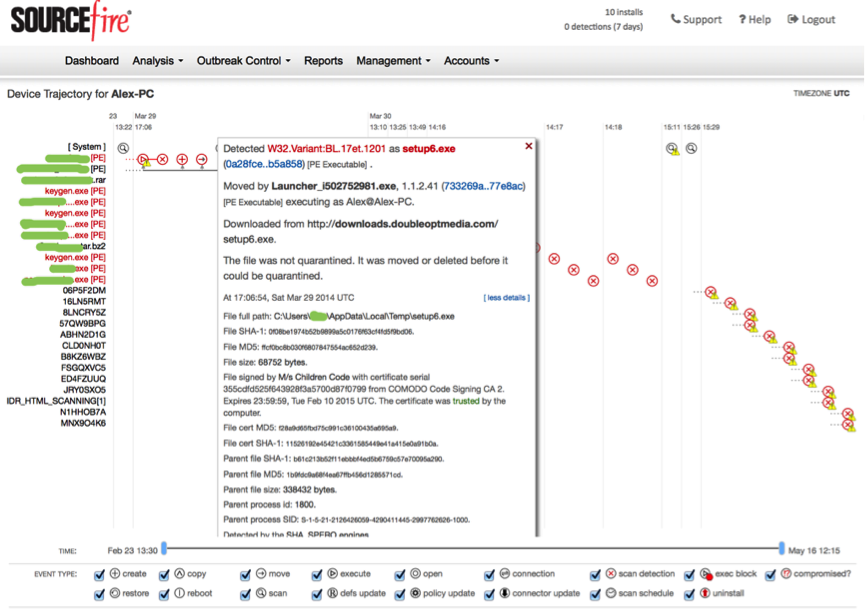Click the scan schedule legend icon
Viewport: 865px width, 610px height.
click(x=611, y=593)
